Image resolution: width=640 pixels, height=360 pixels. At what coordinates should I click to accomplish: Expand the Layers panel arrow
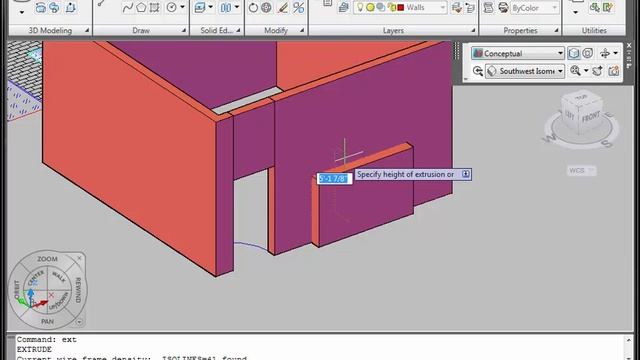(473, 30)
